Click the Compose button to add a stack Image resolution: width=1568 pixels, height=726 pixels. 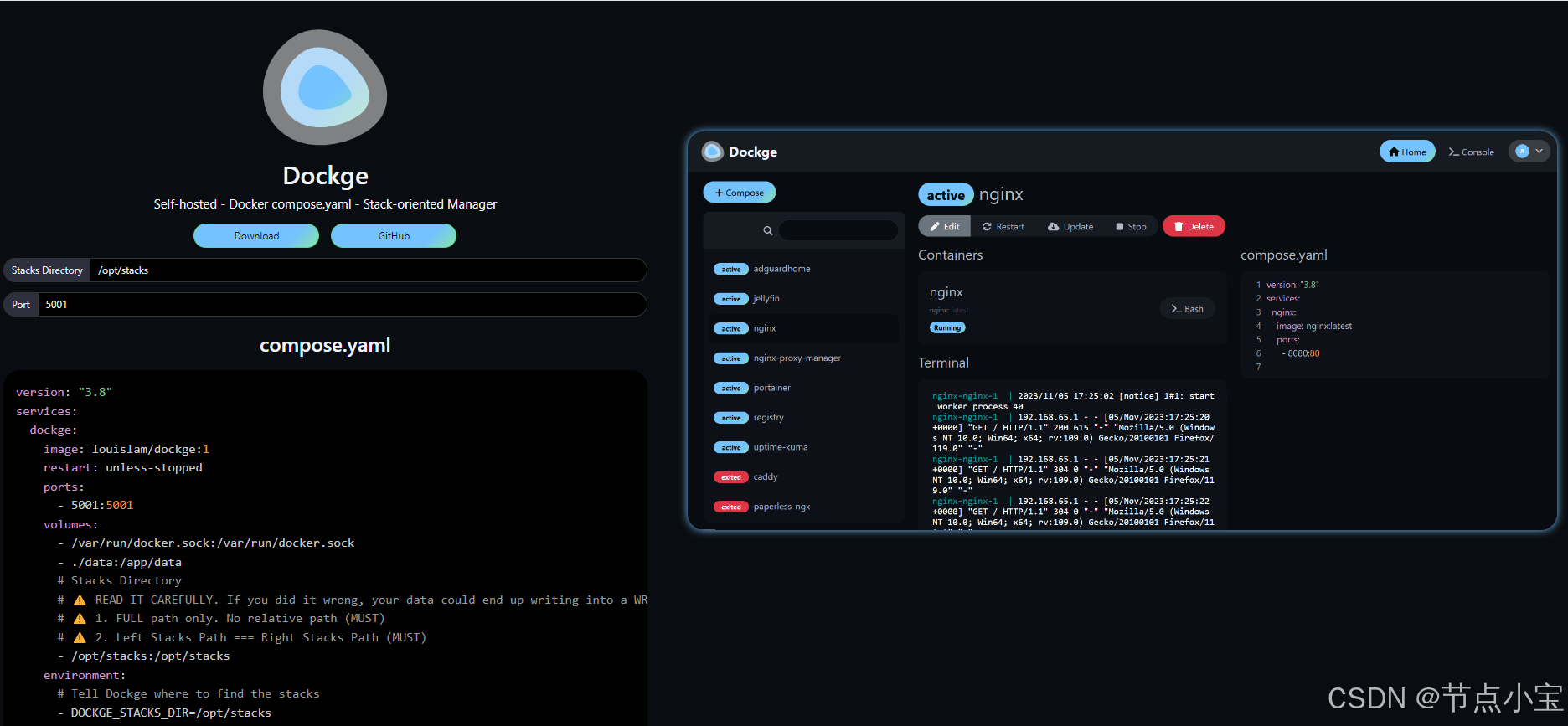(740, 193)
